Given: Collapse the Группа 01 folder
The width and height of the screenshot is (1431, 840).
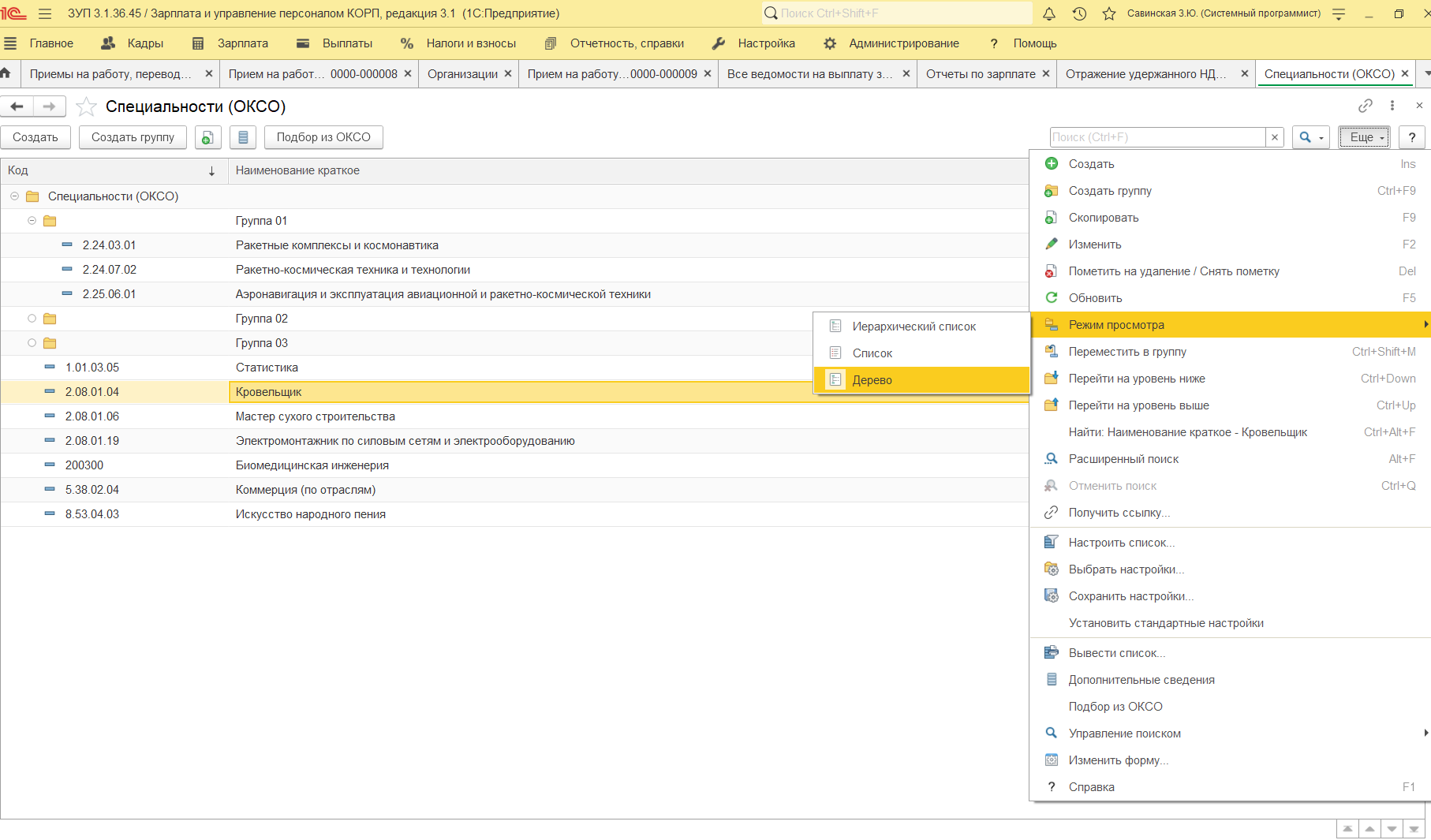Looking at the screenshot, I should pos(32,221).
